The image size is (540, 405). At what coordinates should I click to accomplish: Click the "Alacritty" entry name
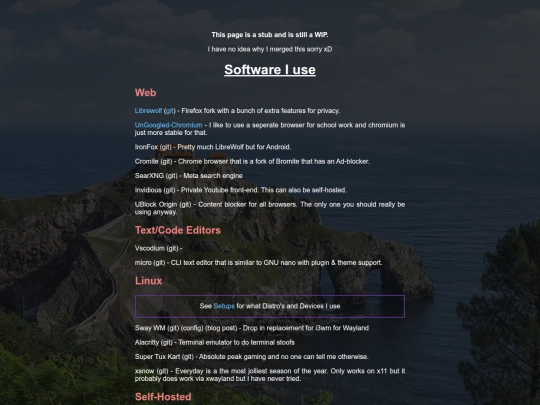147,343
